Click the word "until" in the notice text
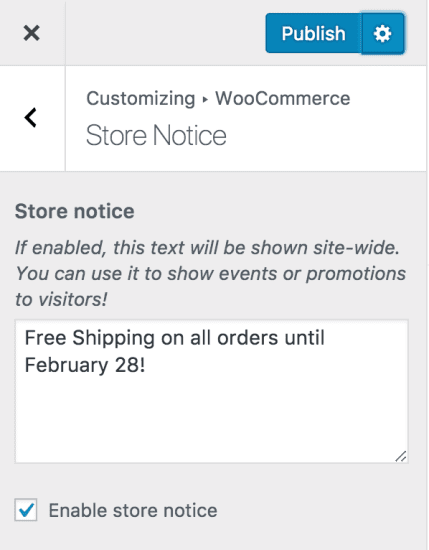Viewport: 429px width, 550px height. click(x=304, y=338)
